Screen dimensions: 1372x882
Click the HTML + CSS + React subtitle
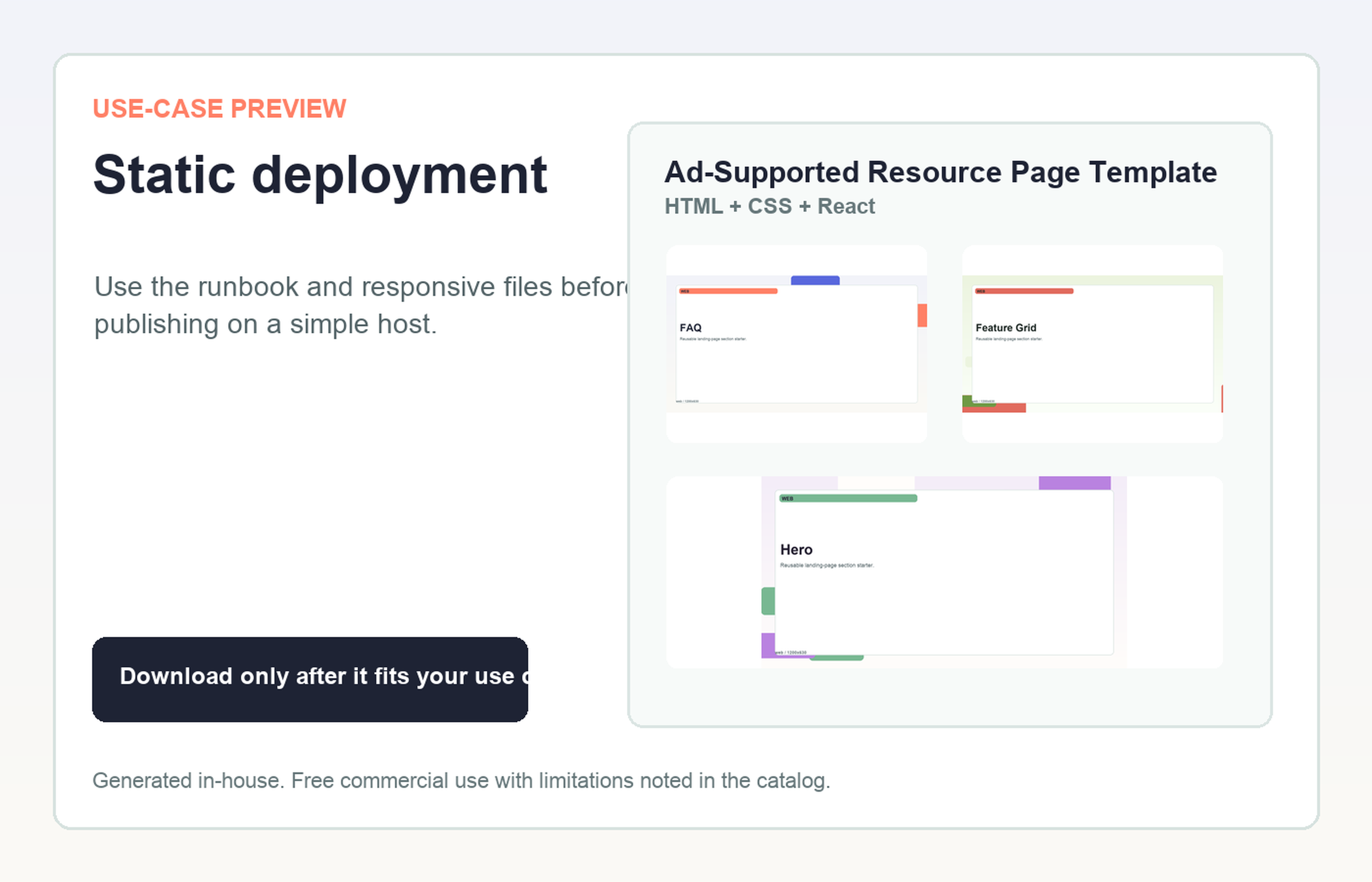(x=770, y=206)
